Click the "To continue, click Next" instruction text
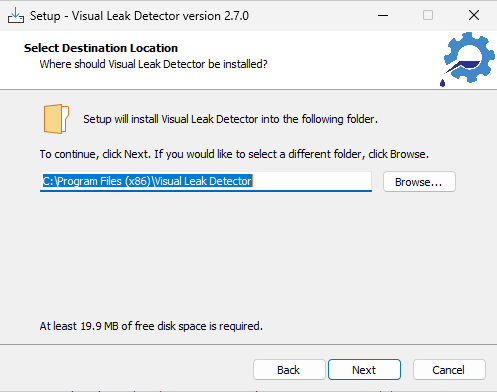This screenshot has width=497, height=392. [234, 154]
